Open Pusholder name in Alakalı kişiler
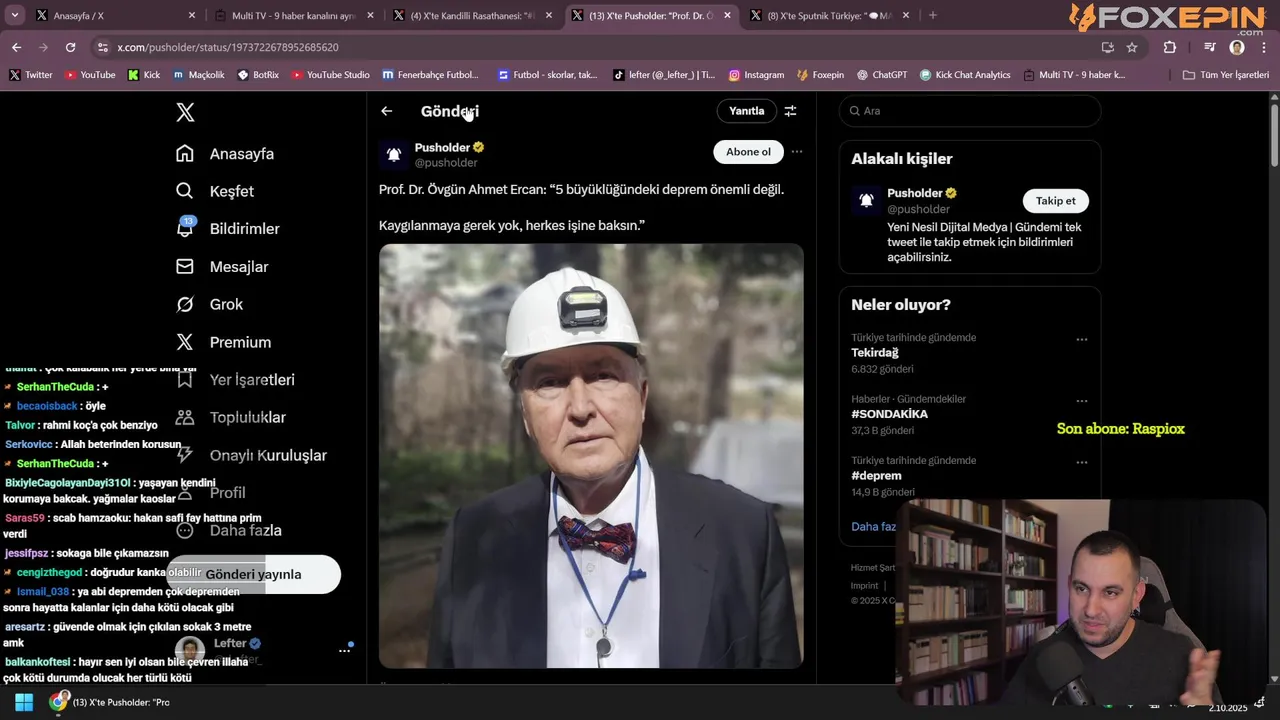This screenshot has width=1280, height=720. point(915,193)
